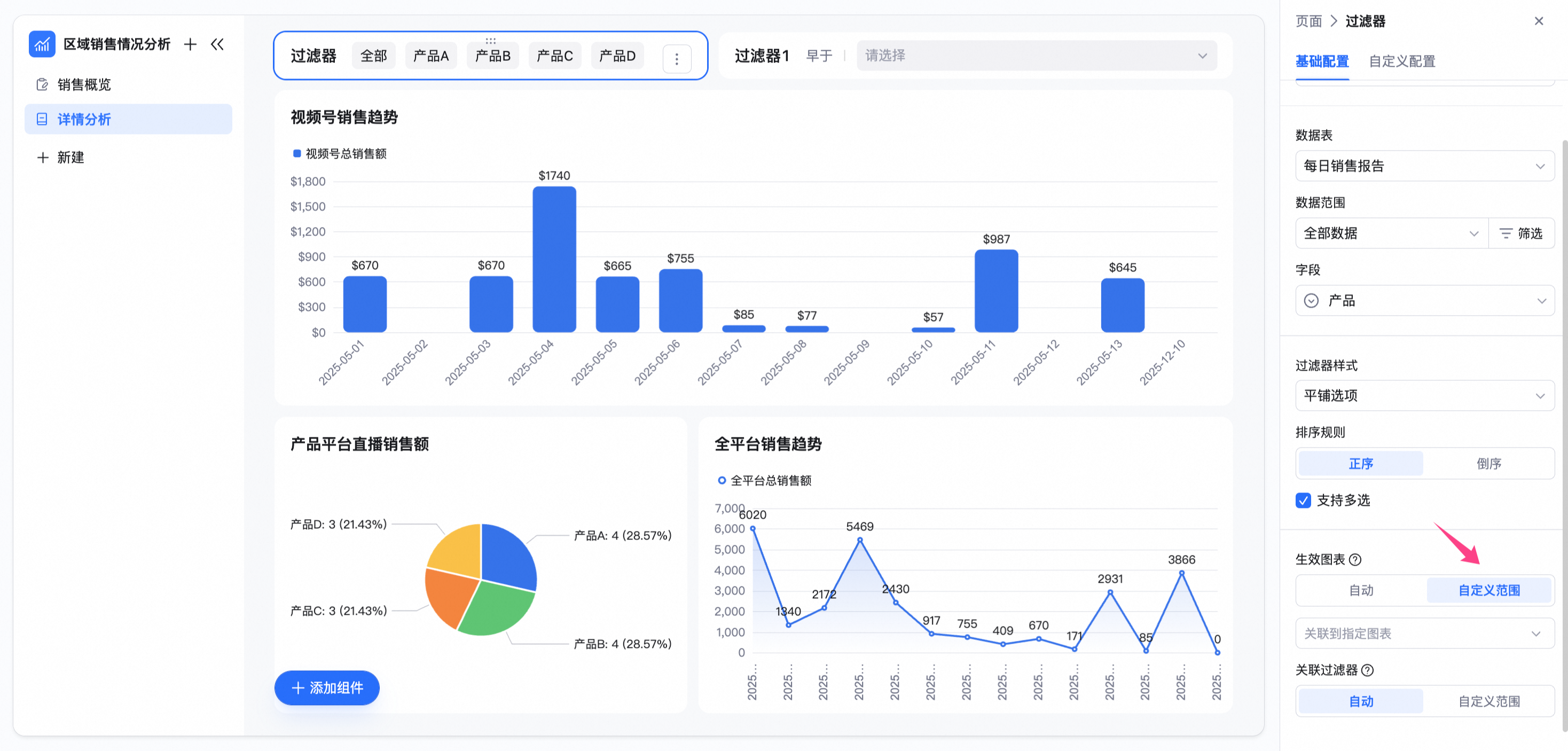Click the 添加组件 button

click(x=327, y=688)
